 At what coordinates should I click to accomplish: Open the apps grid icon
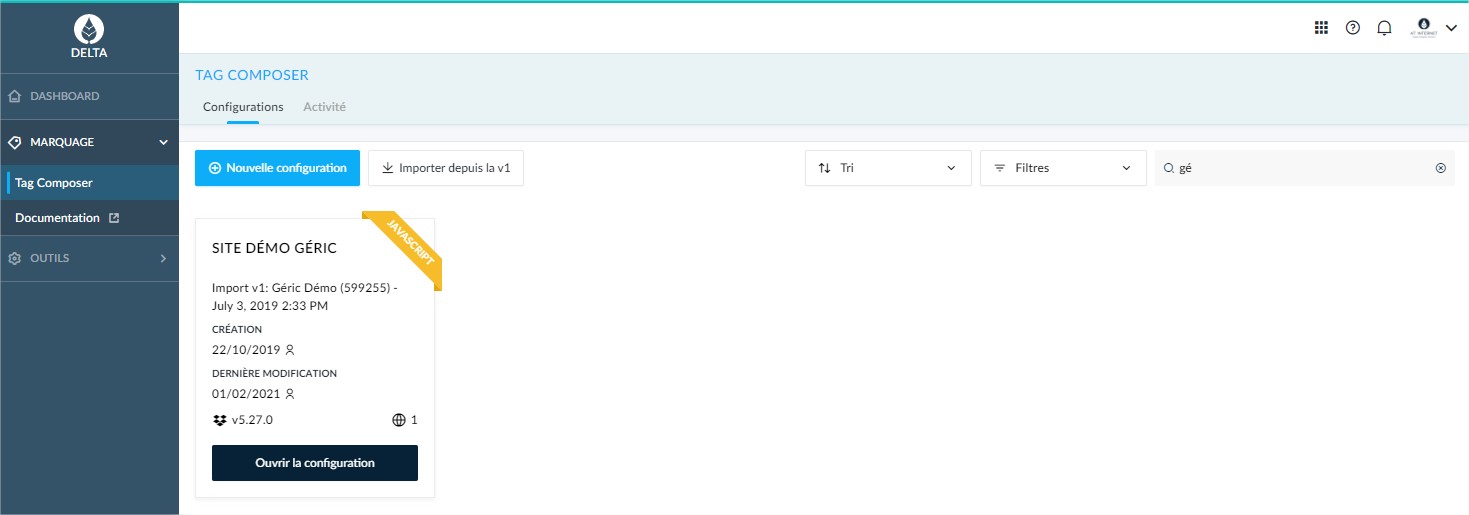1321,28
